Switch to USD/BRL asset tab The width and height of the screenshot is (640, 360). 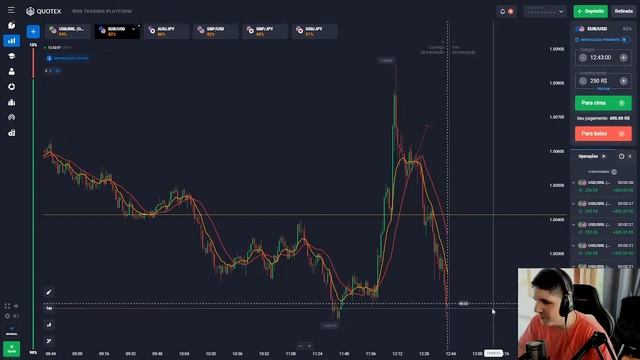click(x=68, y=31)
